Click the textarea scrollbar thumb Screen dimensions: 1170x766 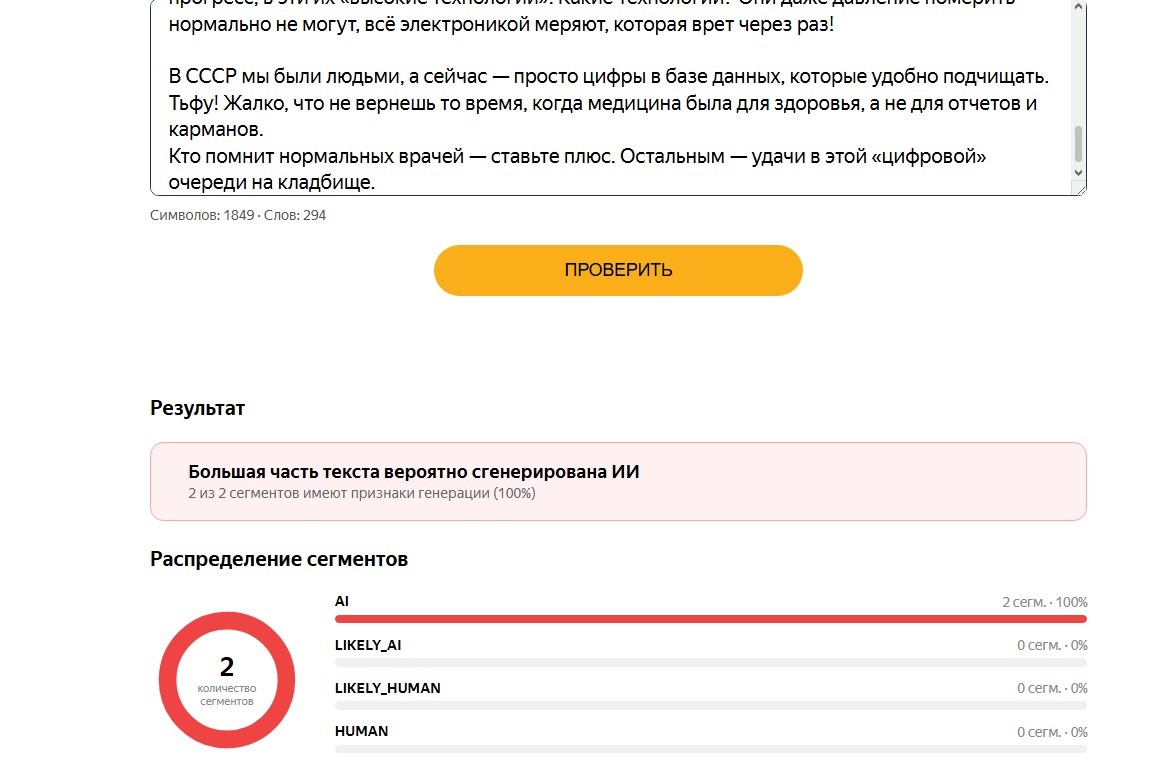click(1078, 144)
